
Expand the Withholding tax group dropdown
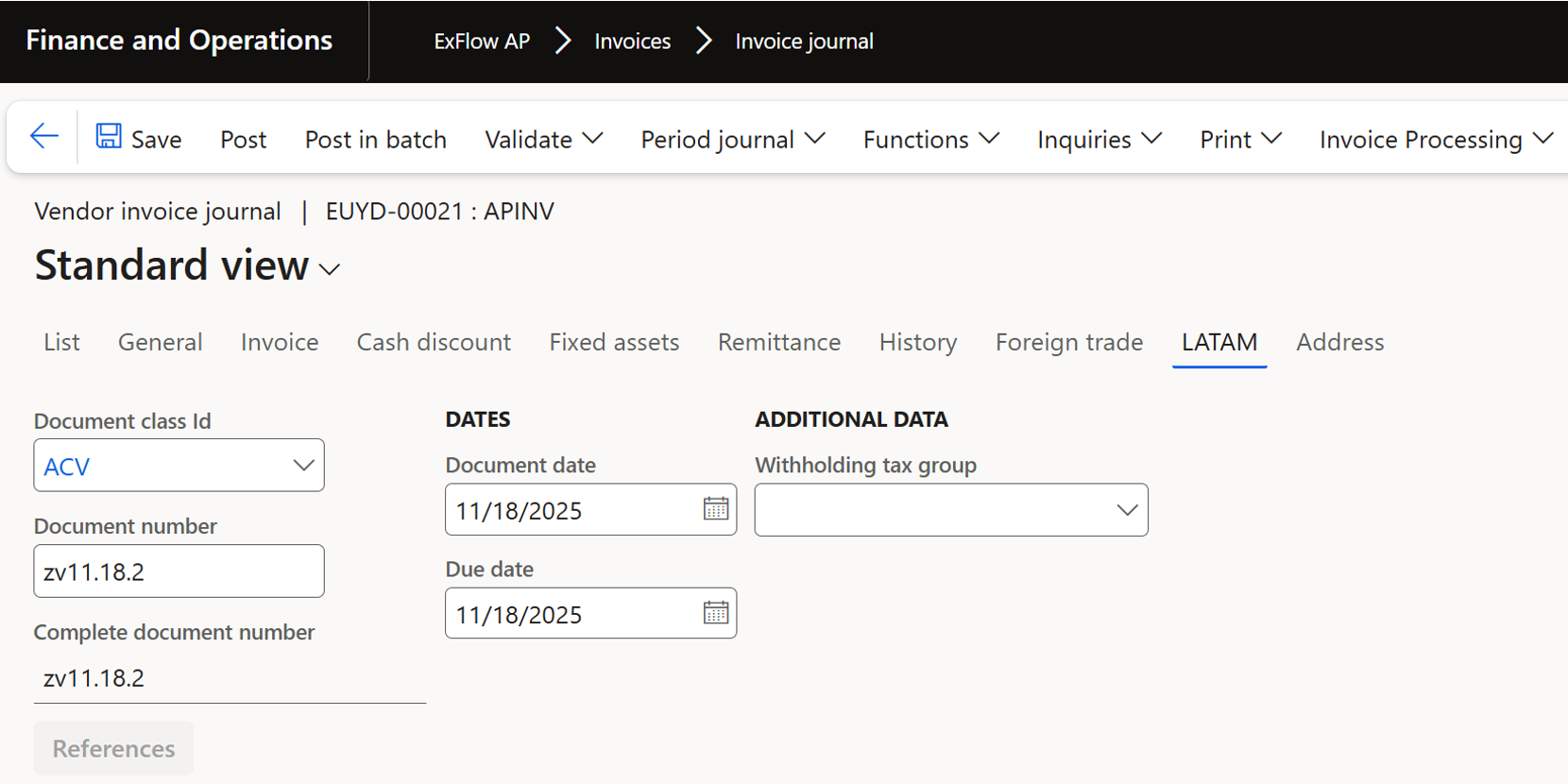[x=1126, y=510]
